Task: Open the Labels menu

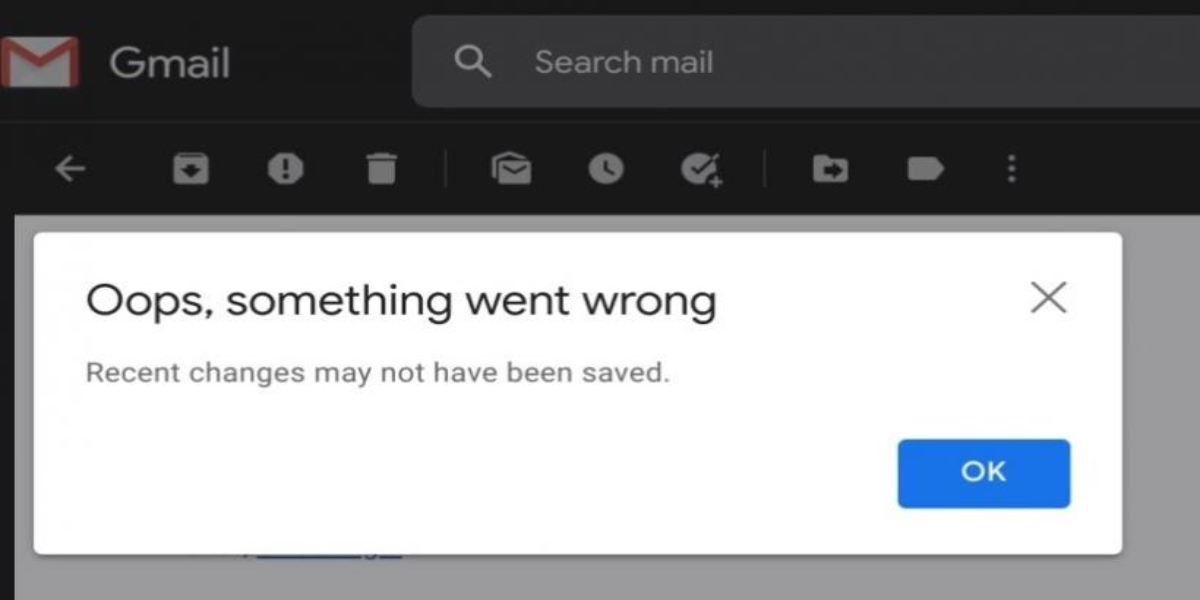Action: pyautogui.click(x=925, y=169)
